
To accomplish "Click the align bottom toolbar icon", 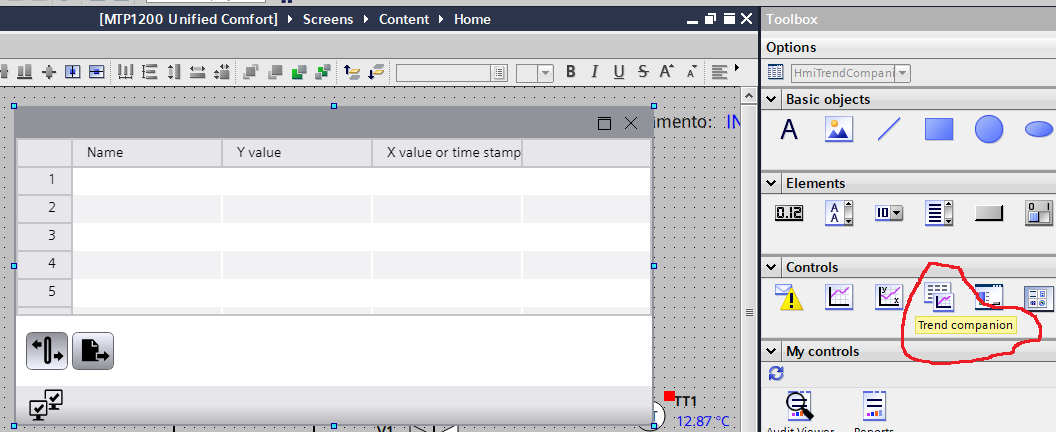I will pos(25,71).
